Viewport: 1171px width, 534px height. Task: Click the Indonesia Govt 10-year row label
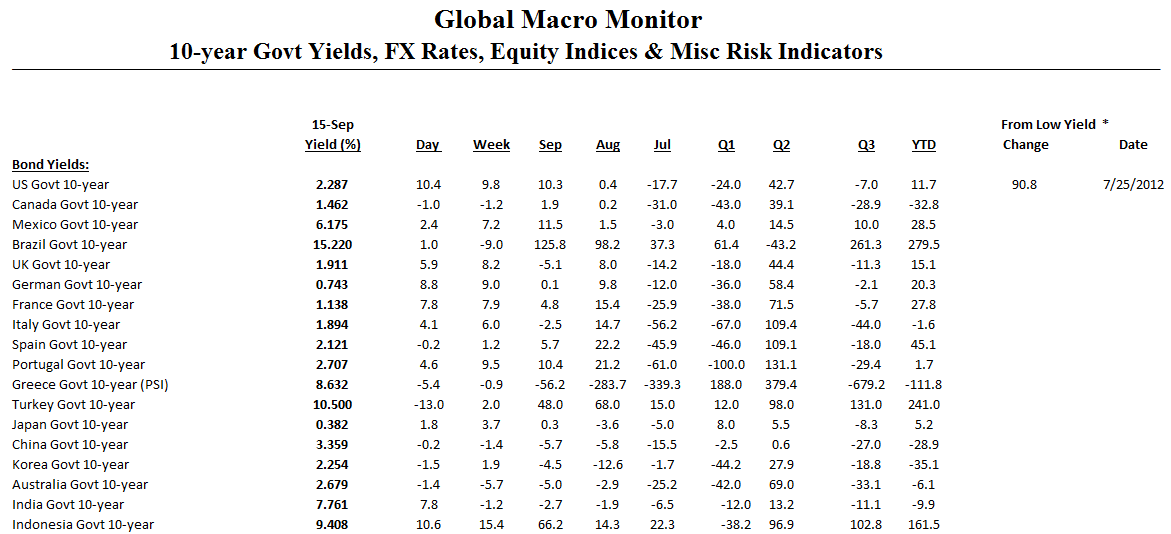(x=82, y=525)
